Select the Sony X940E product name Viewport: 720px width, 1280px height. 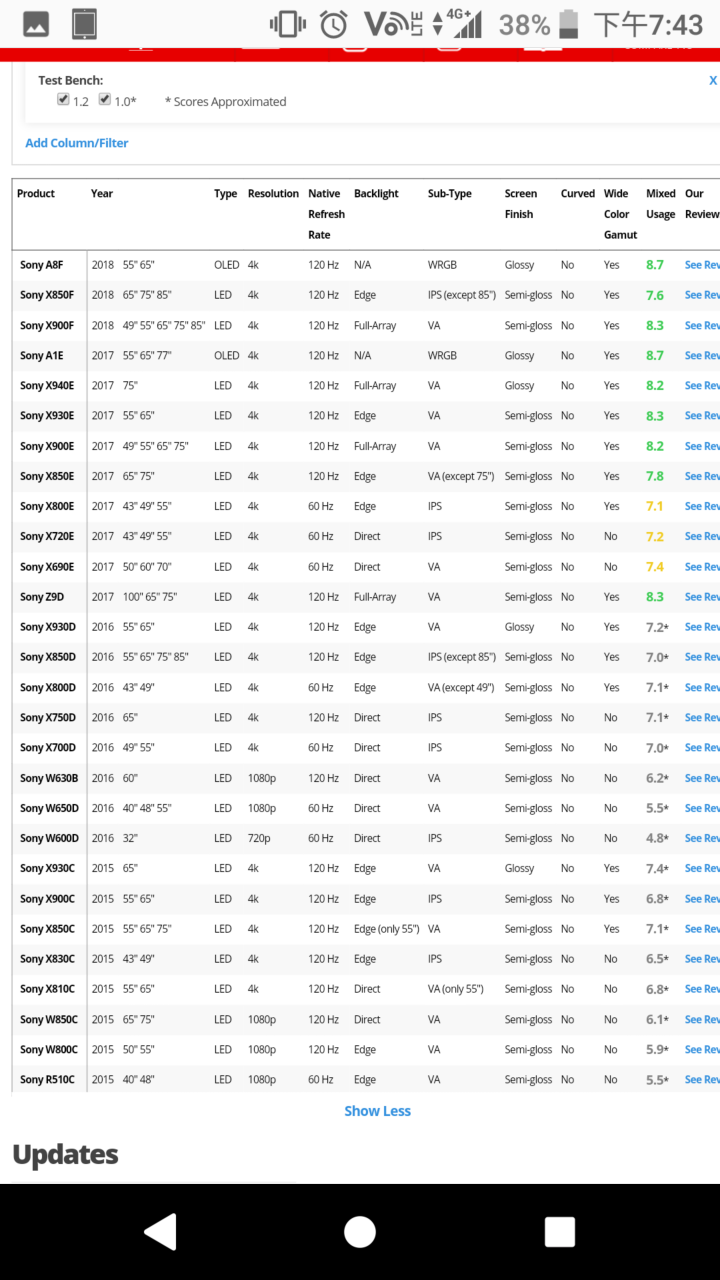coord(47,386)
